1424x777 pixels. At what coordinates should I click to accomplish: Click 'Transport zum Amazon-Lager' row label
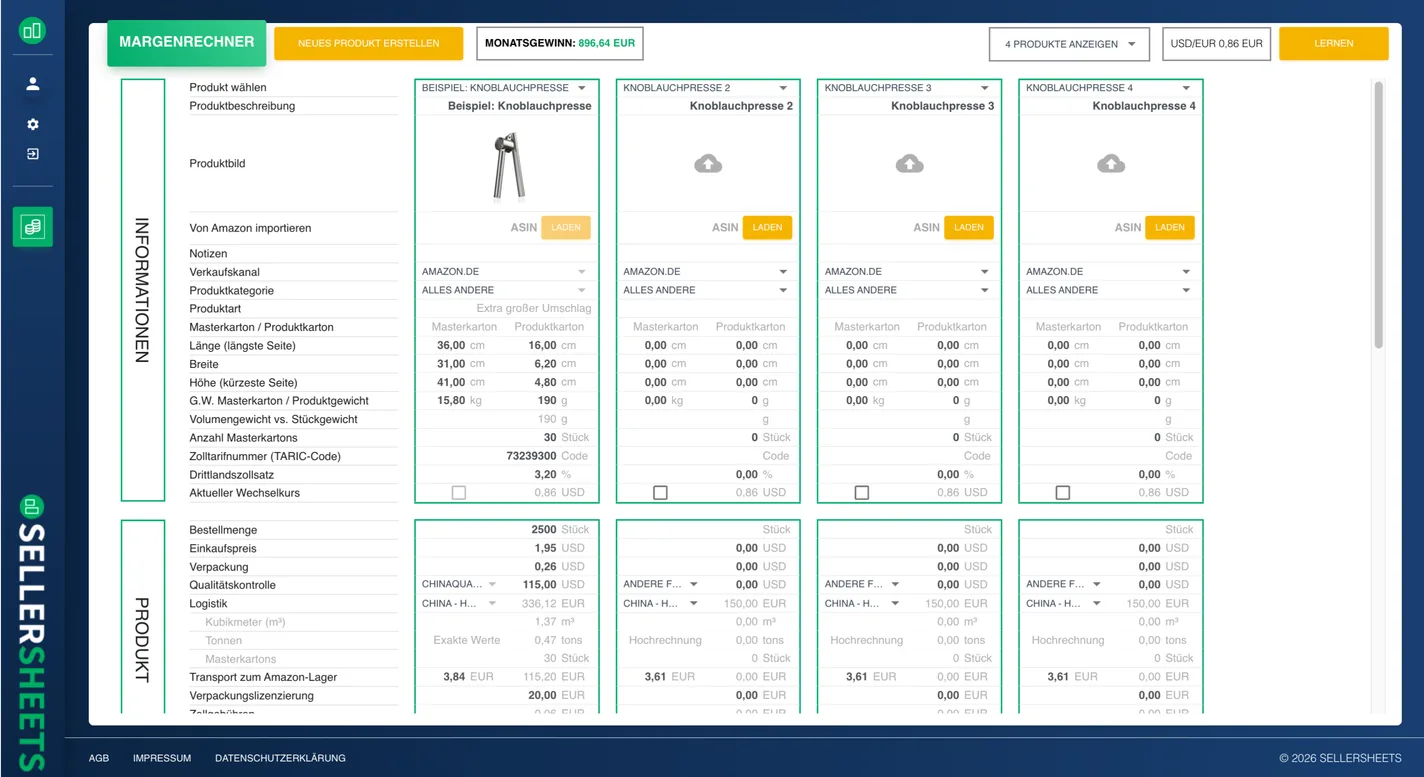(263, 677)
